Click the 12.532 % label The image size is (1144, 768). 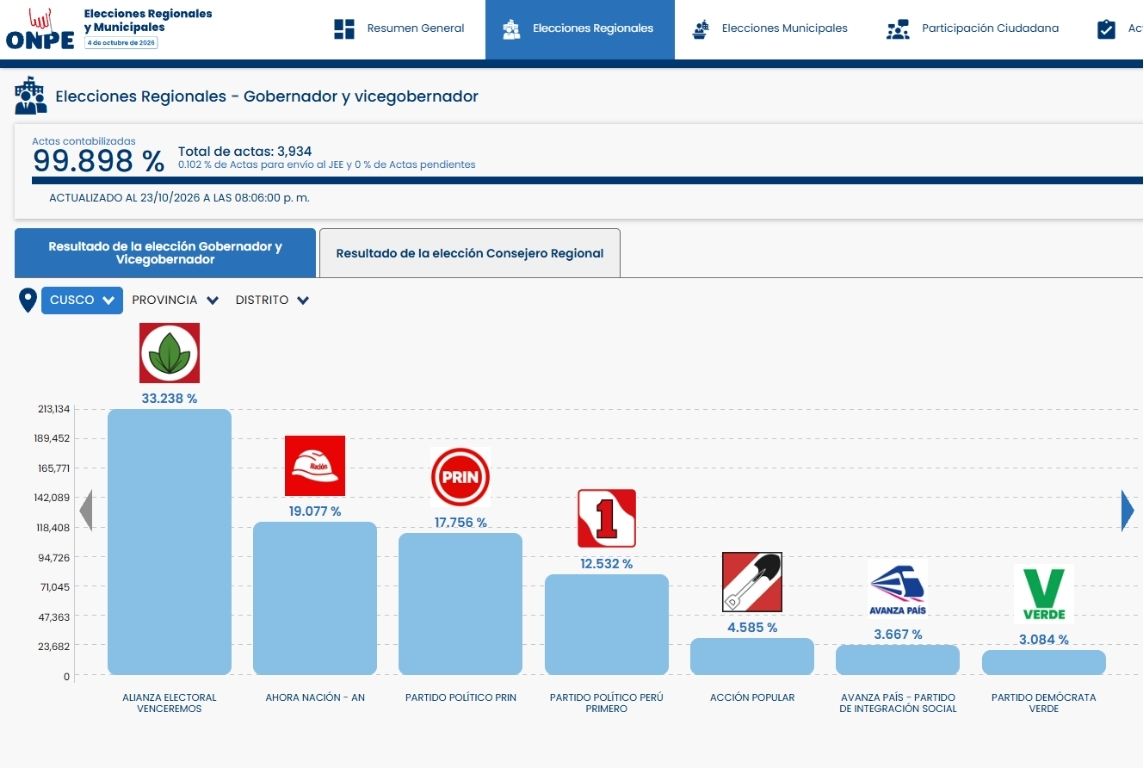tap(606, 564)
